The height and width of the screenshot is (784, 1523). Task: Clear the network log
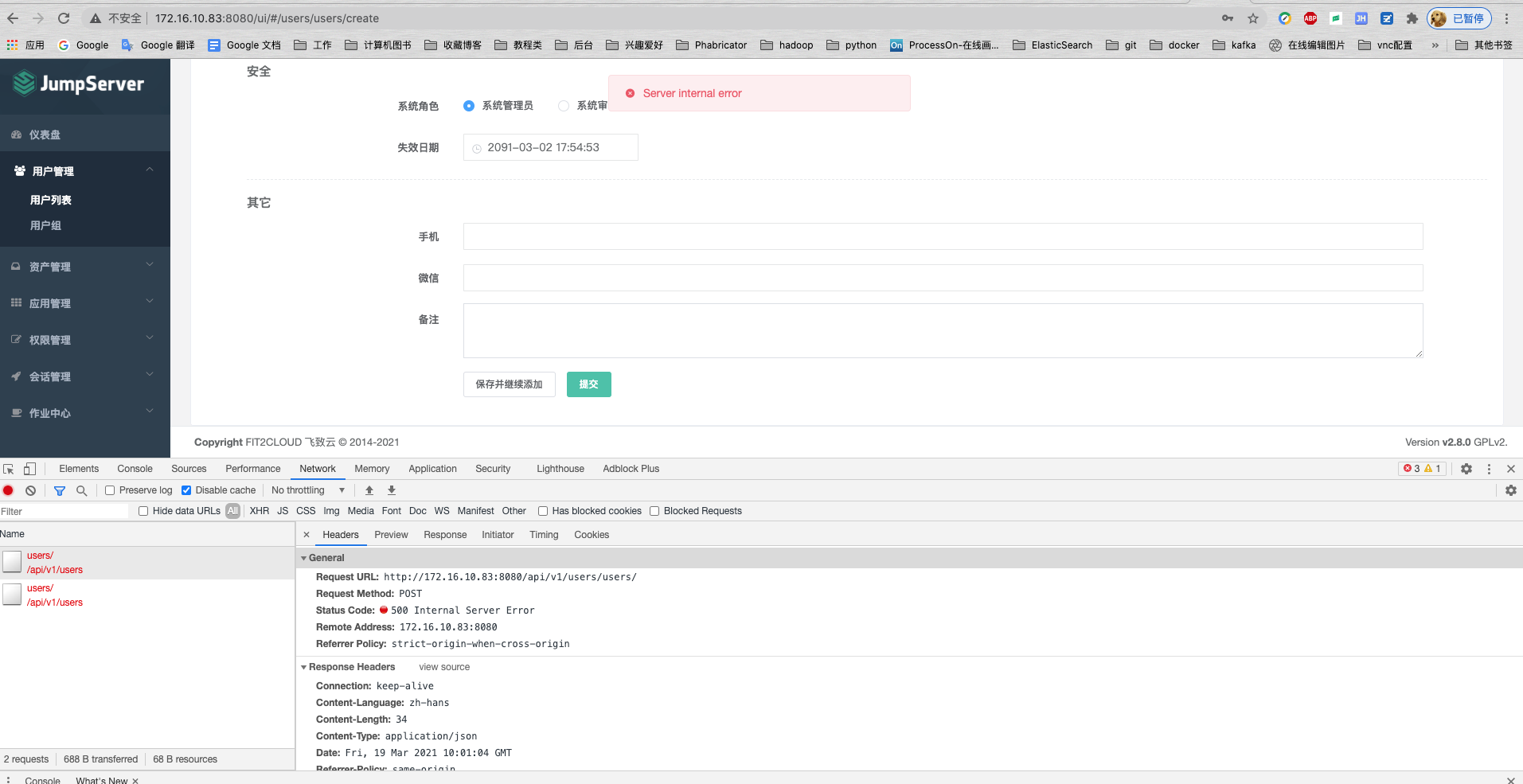coord(30,490)
